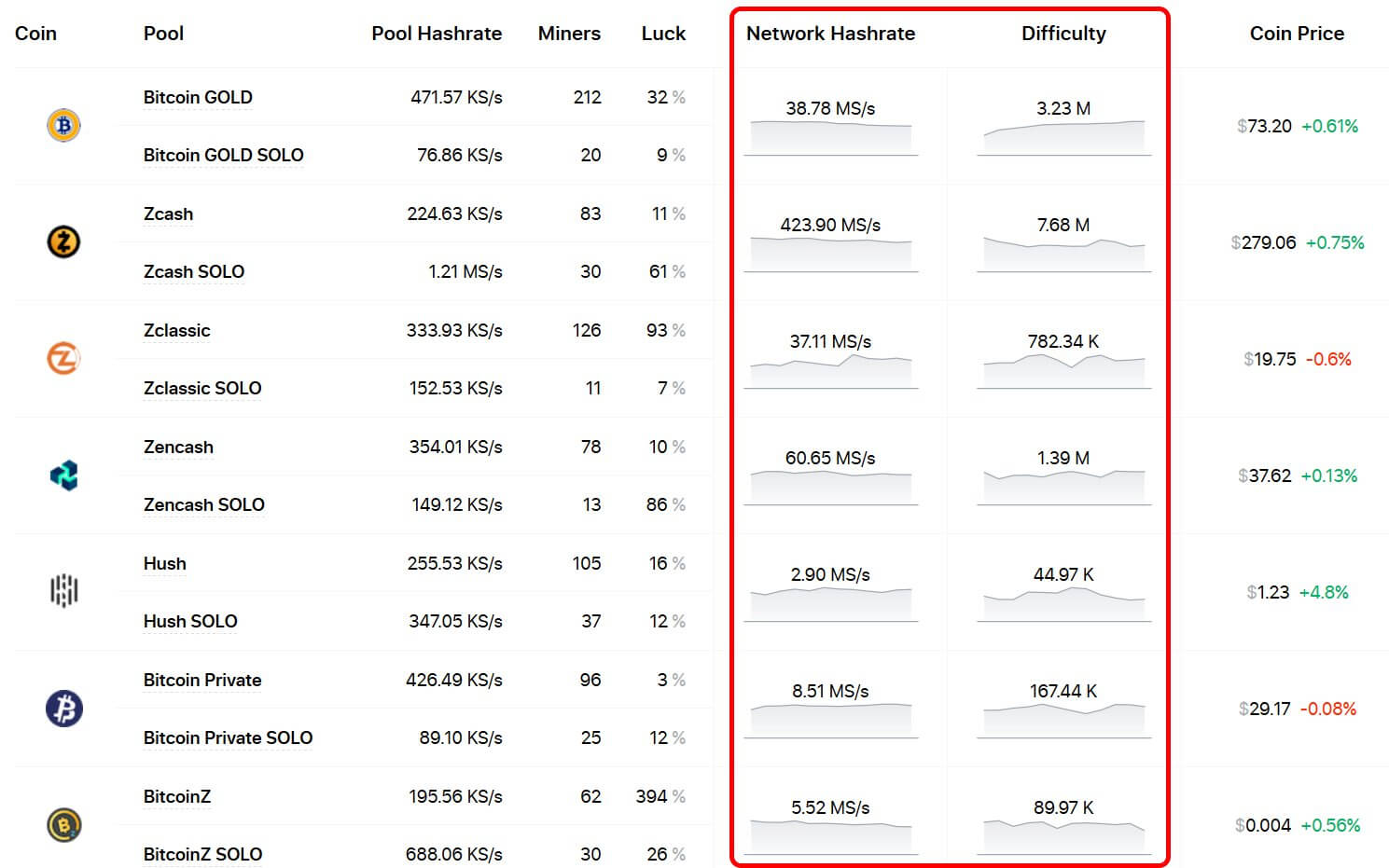Click the Zcash coin icon
The image size is (1389, 868).
click(x=63, y=242)
